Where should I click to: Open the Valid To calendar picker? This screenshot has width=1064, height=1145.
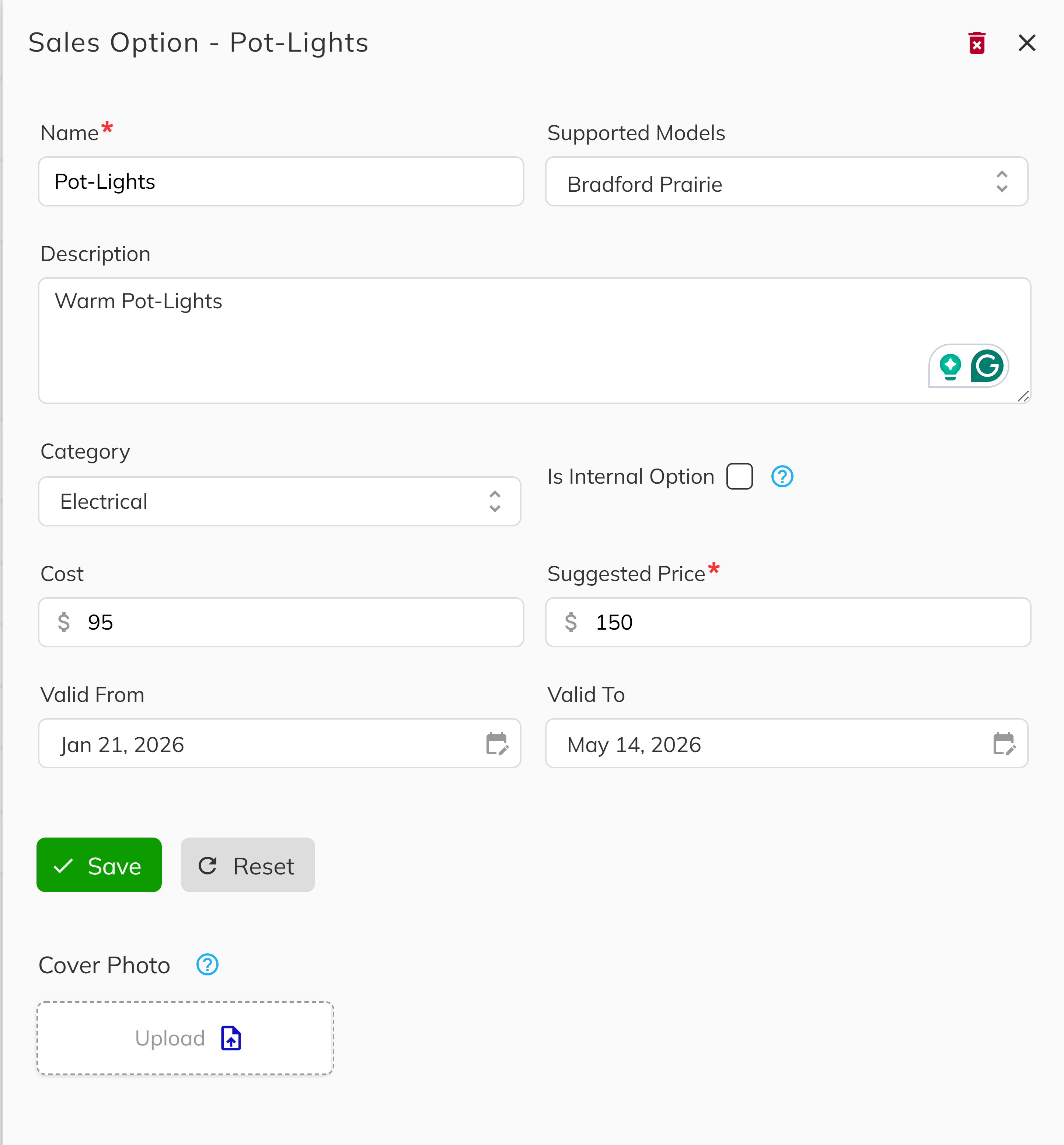click(1004, 744)
